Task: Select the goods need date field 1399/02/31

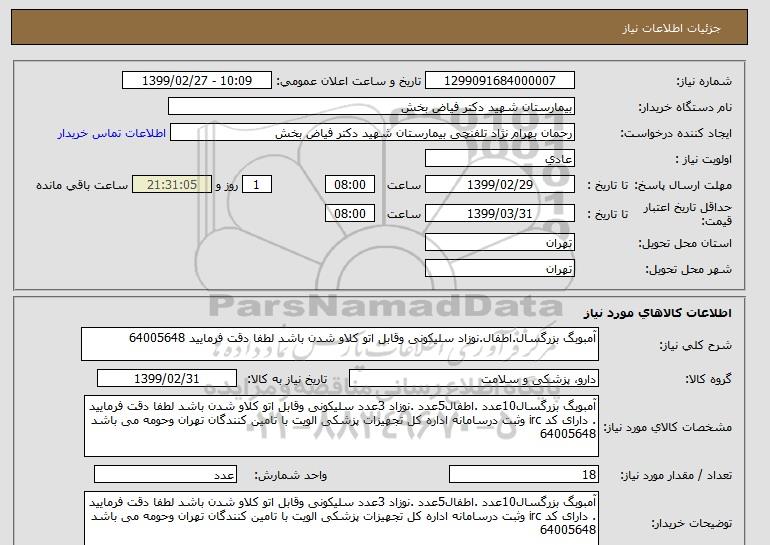Action: click(x=167, y=379)
